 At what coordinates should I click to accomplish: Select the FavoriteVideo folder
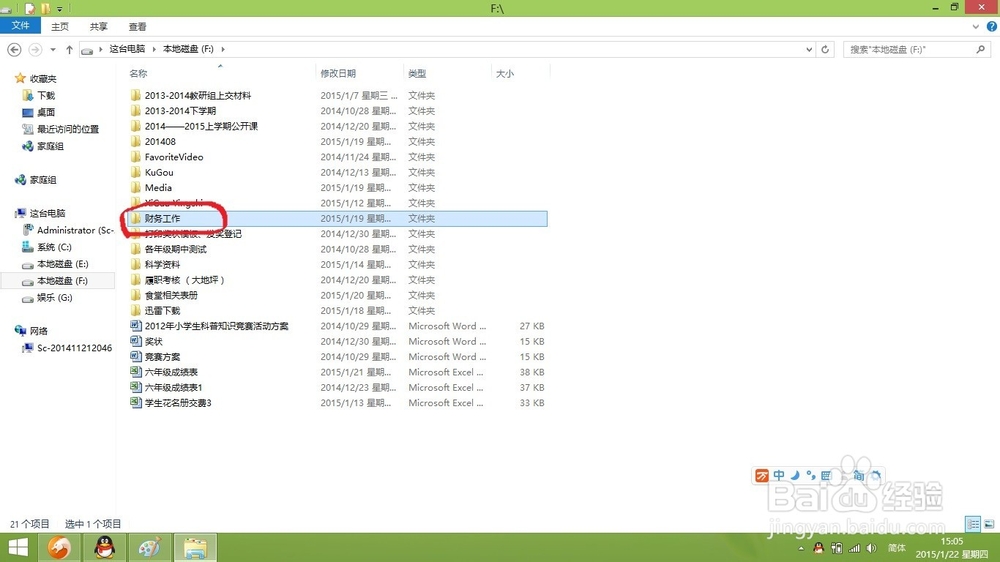tap(173, 157)
